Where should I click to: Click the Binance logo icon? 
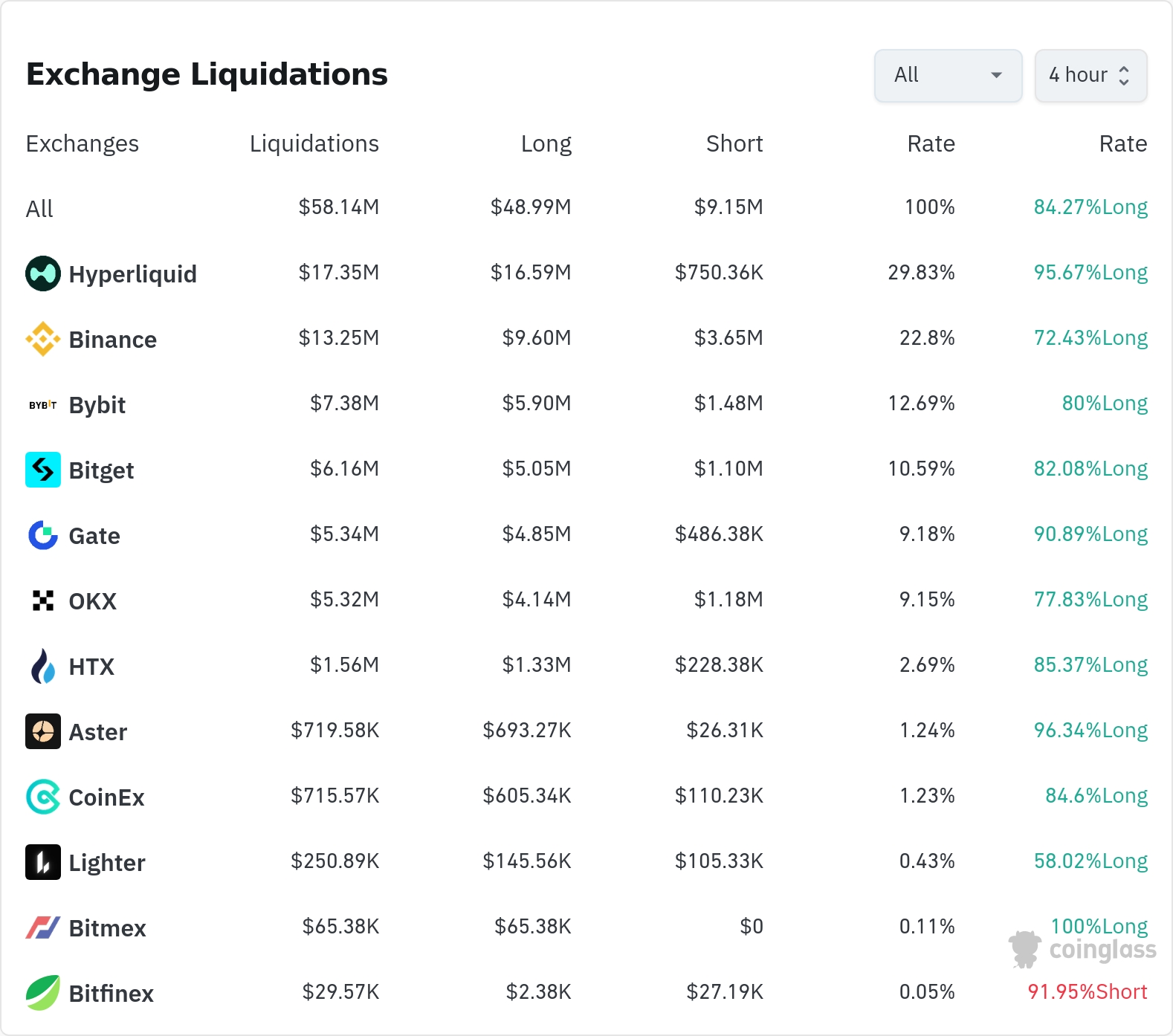click(x=43, y=339)
